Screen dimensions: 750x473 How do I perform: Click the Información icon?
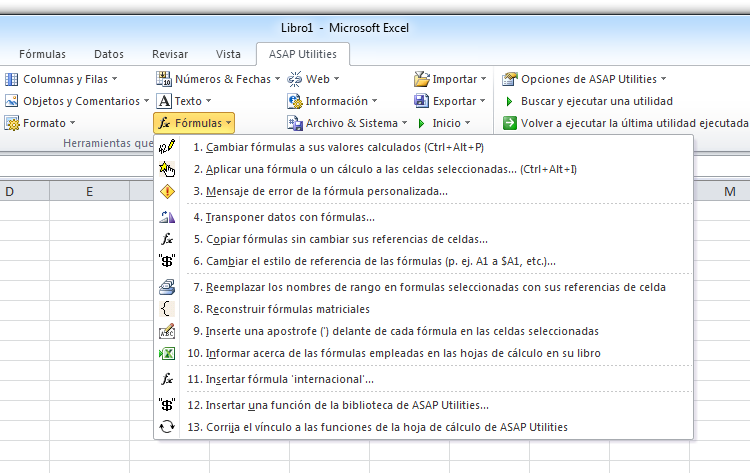tap(295, 101)
